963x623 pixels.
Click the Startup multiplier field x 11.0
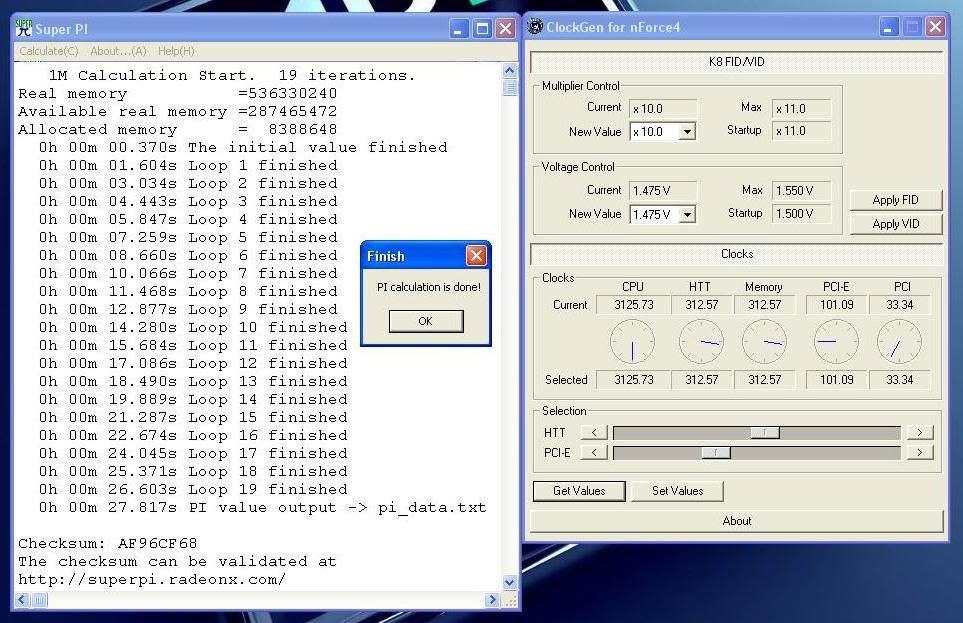(x=801, y=131)
